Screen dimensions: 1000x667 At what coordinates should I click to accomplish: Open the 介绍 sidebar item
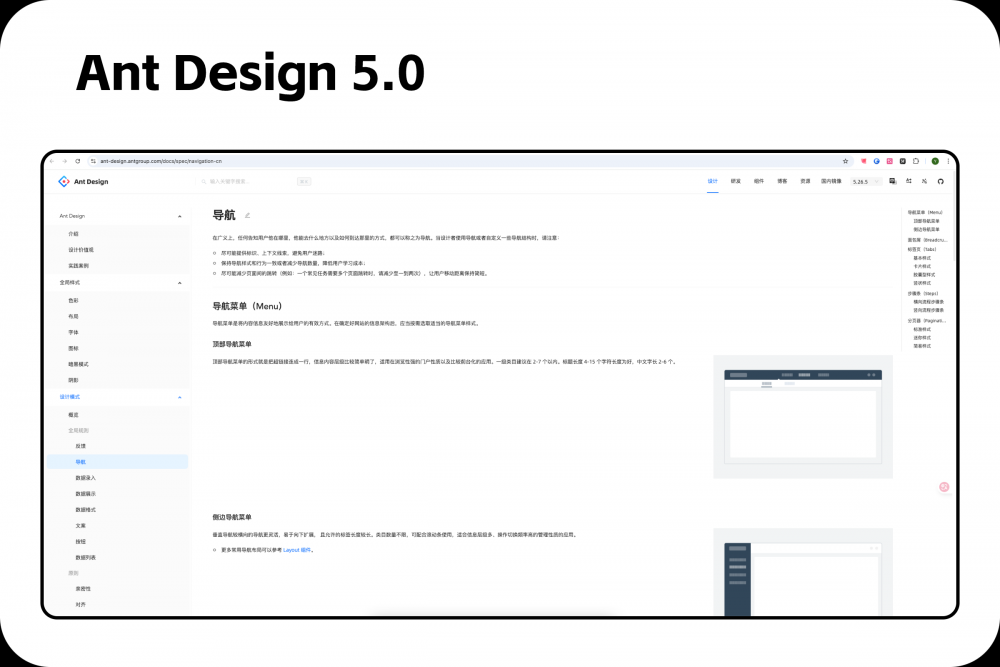[73, 234]
